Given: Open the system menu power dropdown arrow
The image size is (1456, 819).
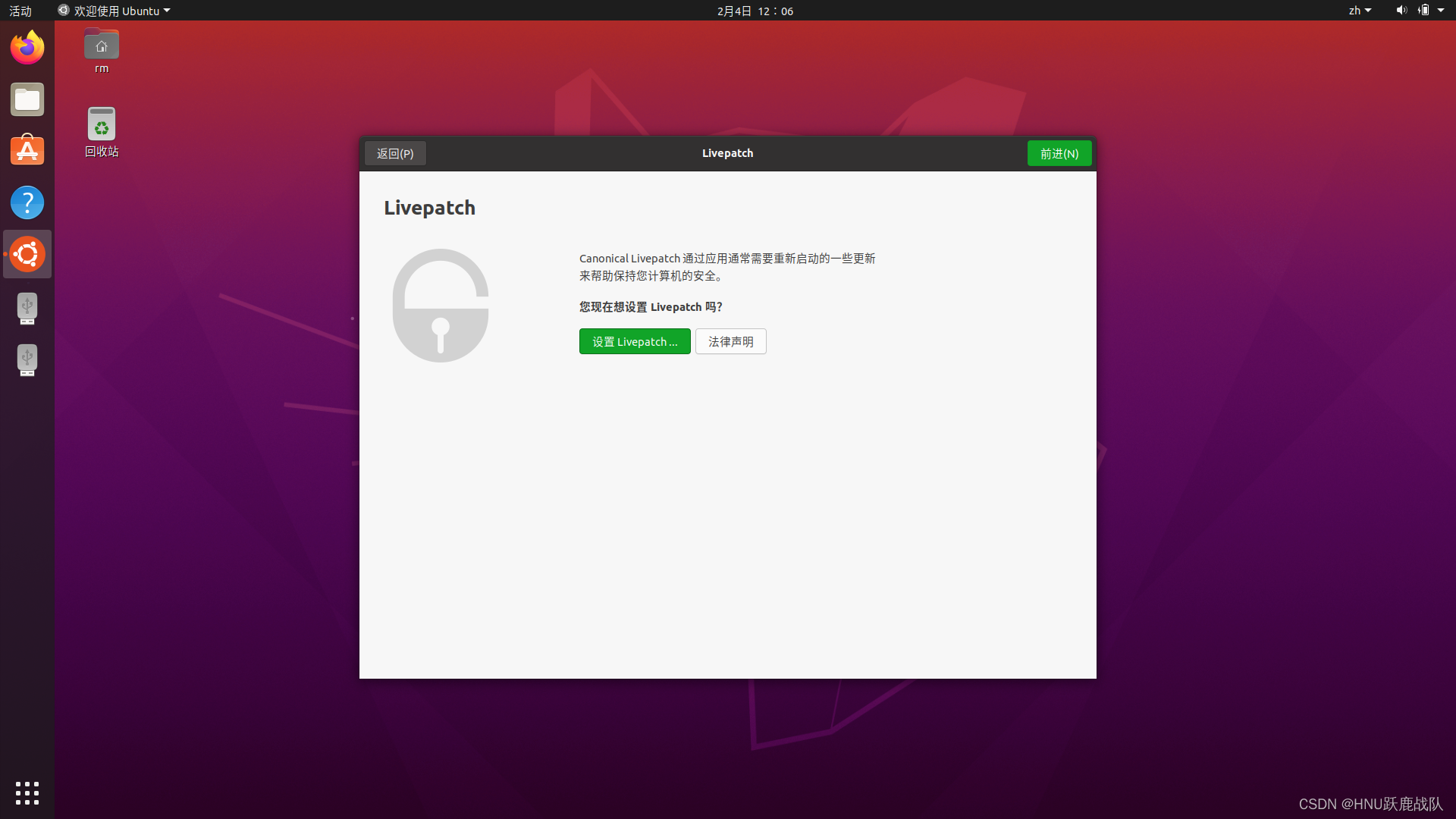Looking at the screenshot, I should pos(1441,11).
